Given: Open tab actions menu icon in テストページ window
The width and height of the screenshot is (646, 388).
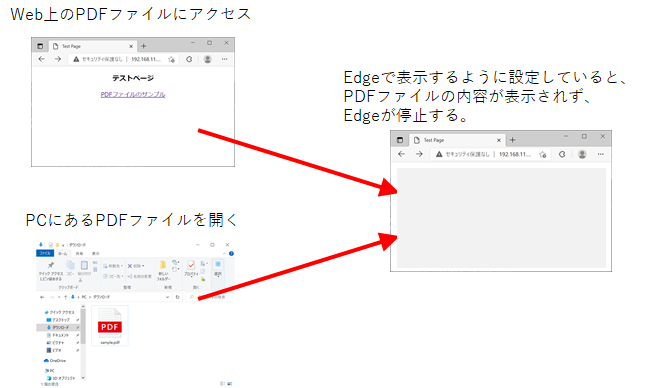Looking at the screenshot, I should [x=40, y=46].
